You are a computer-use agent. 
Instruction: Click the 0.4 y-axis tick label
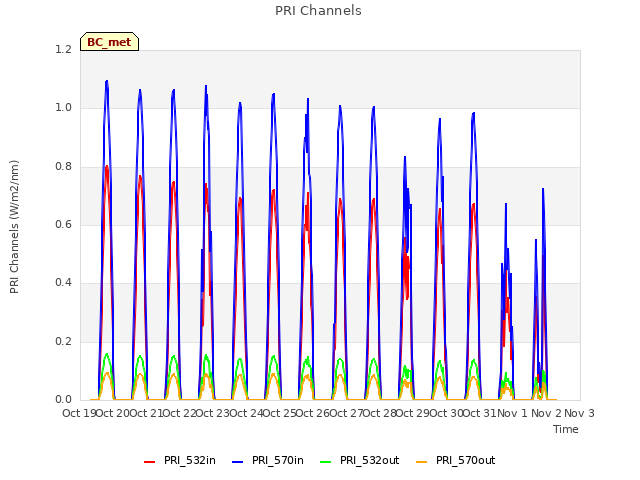(x=63, y=282)
